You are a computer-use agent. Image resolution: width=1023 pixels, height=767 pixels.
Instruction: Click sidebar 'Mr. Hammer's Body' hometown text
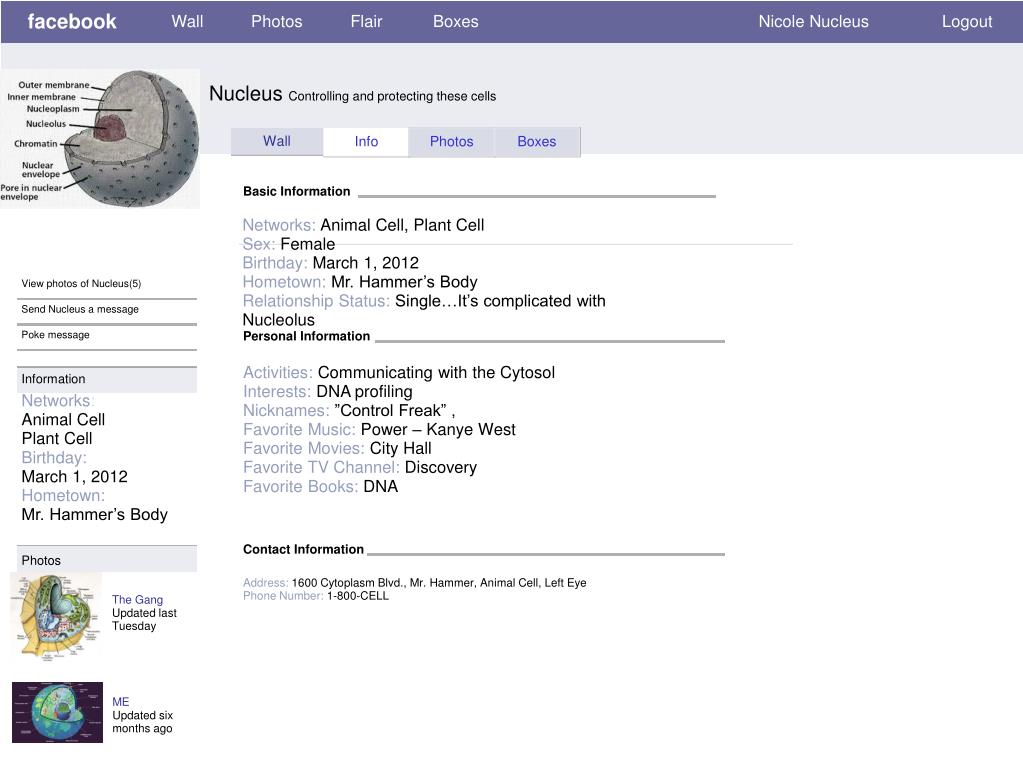click(x=95, y=515)
